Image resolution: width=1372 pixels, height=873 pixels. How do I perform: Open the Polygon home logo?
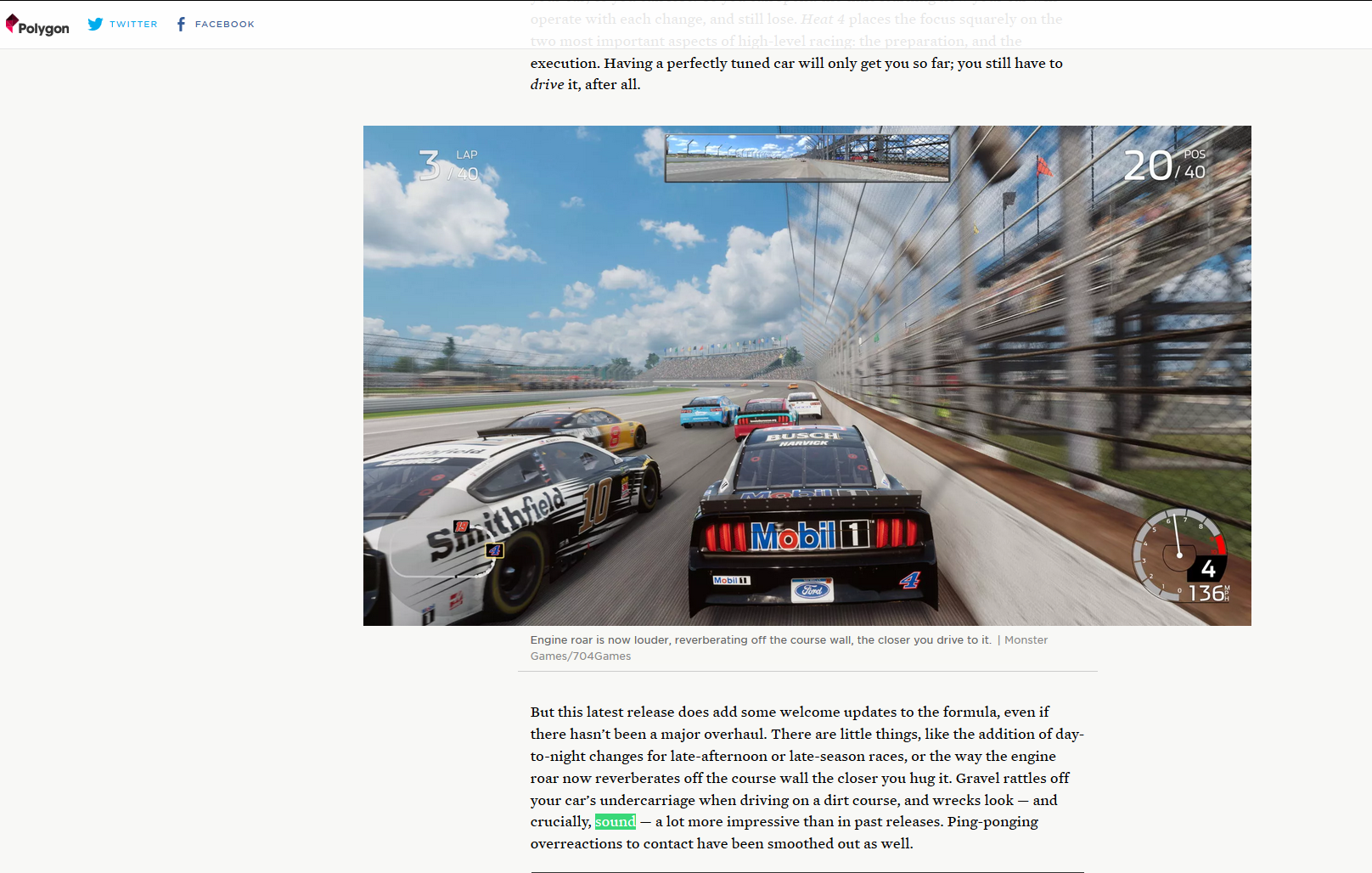click(37, 25)
